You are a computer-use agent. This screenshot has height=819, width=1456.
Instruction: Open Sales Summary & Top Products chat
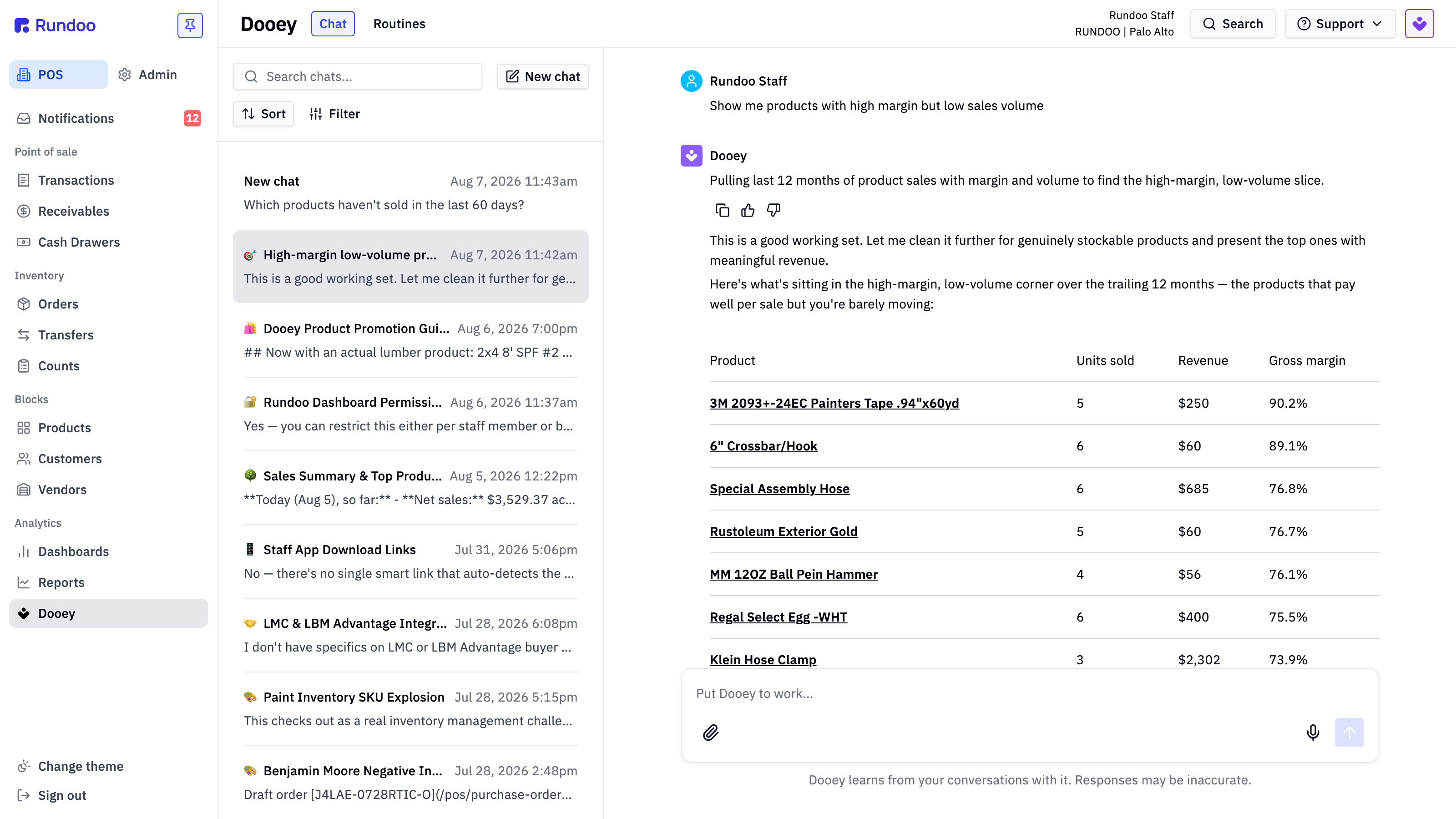[410, 487]
